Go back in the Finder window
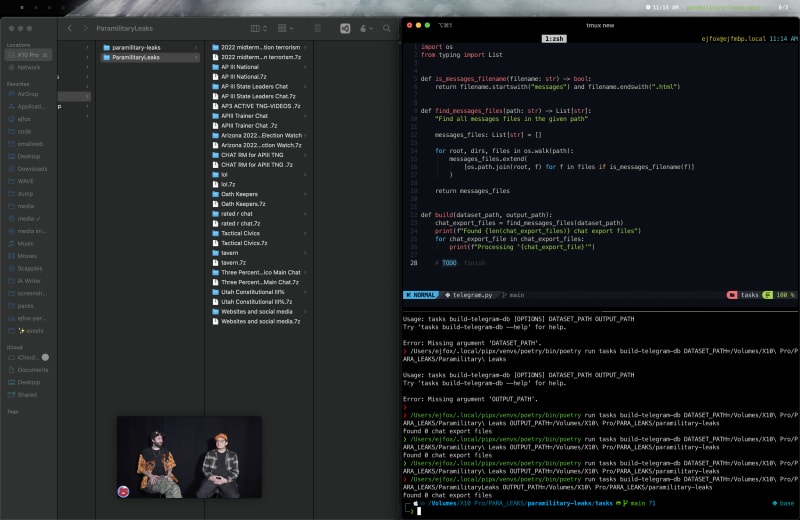Image resolution: width=800 pixels, height=520 pixels. (70, 29)
